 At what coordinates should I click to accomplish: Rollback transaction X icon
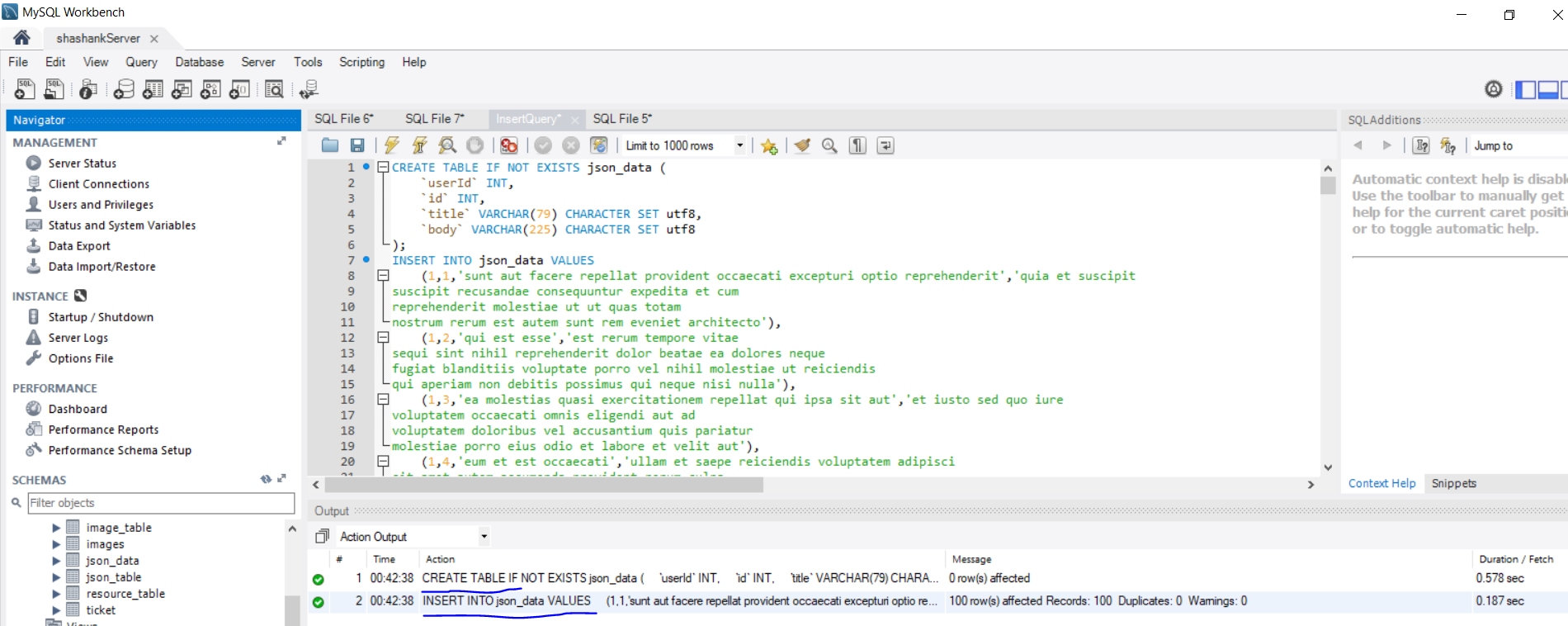click(571, 145)
